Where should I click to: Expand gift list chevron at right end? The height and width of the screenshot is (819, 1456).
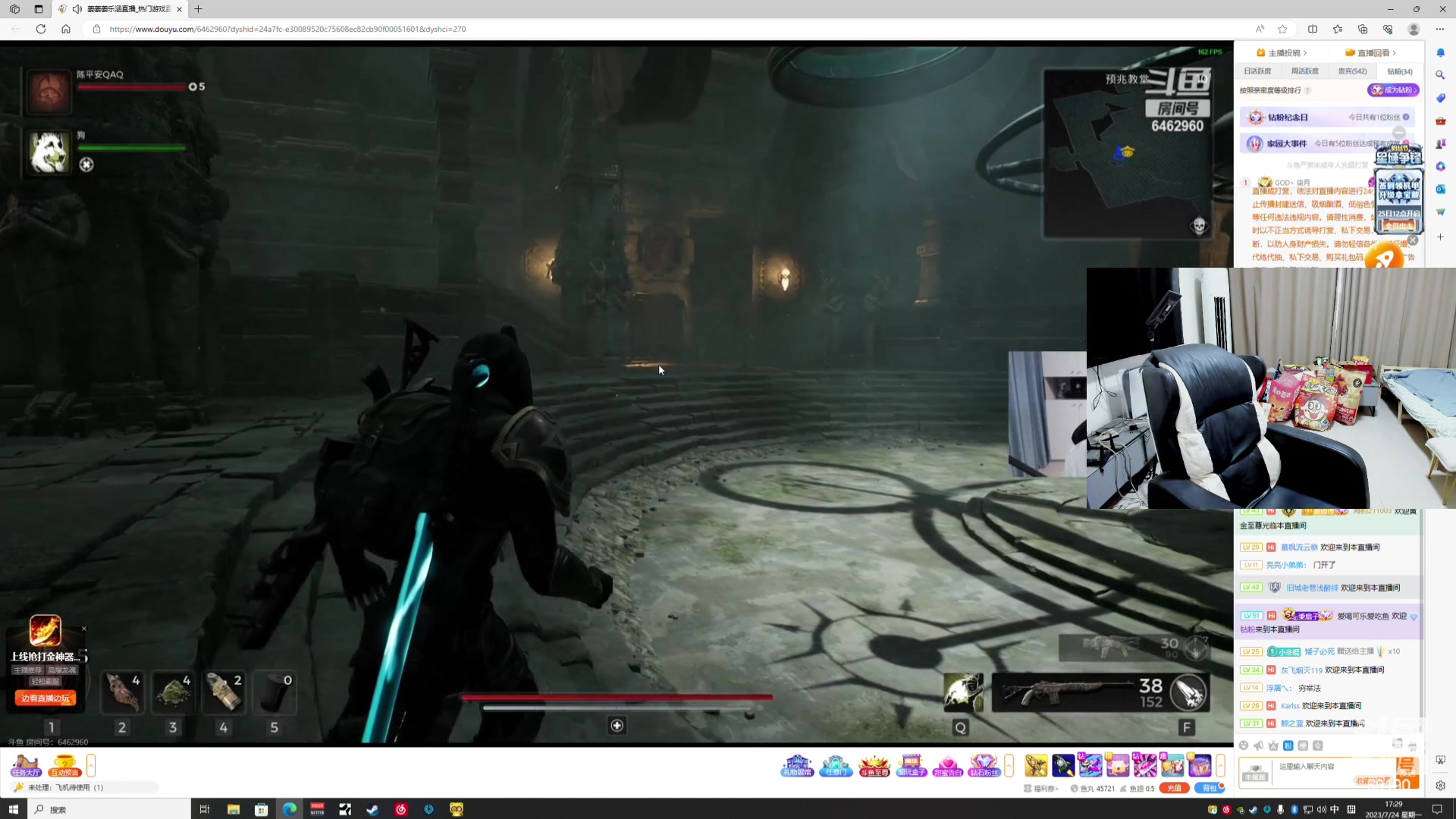(x=1220, y=765)
